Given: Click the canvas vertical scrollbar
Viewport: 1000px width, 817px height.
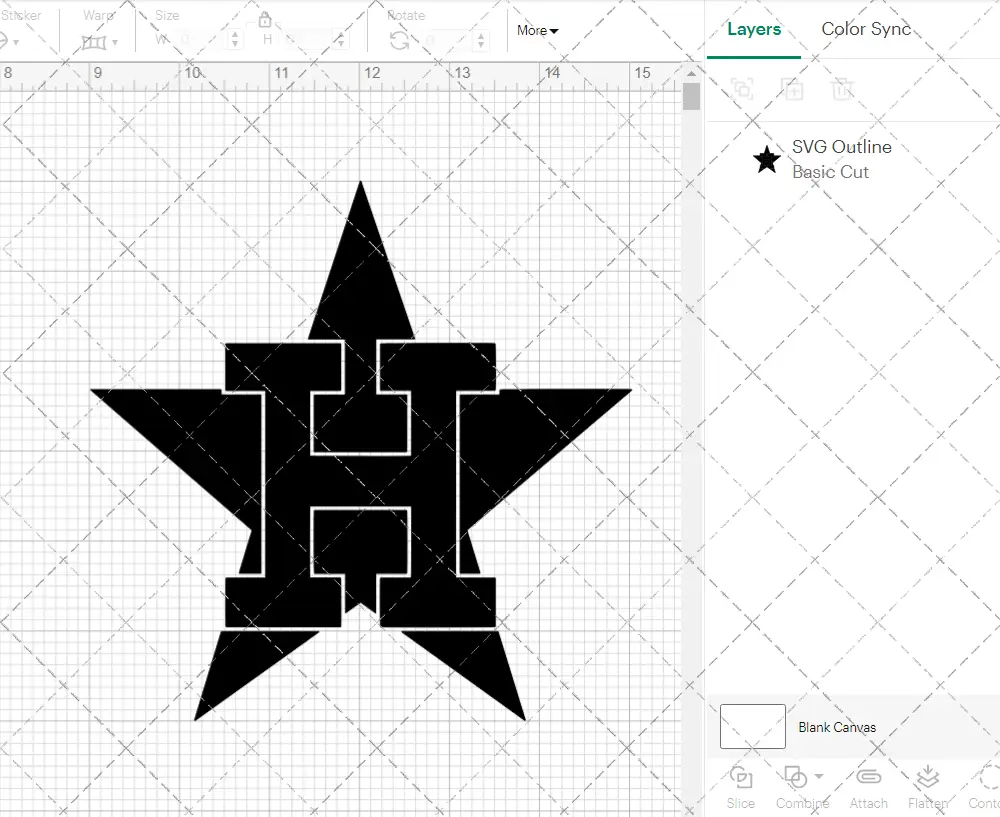Looking at the screenshot, I should 691,95.
